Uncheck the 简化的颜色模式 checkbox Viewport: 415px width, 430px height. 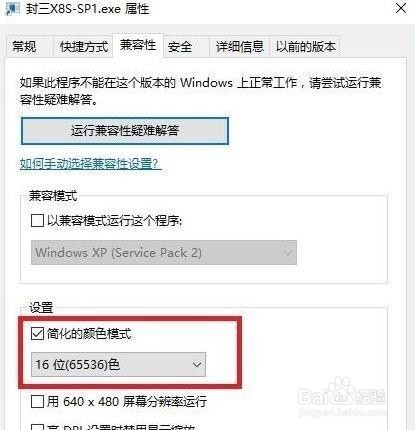(37, 333)
